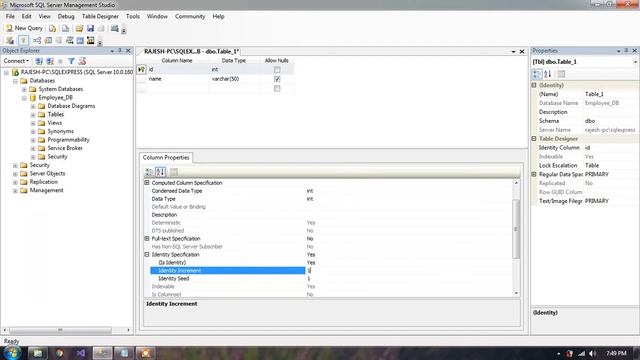This screenshot has height=360, width=640.
Task: Click the Filter funnel icon in Object Explorer
Action: point(71,61)
